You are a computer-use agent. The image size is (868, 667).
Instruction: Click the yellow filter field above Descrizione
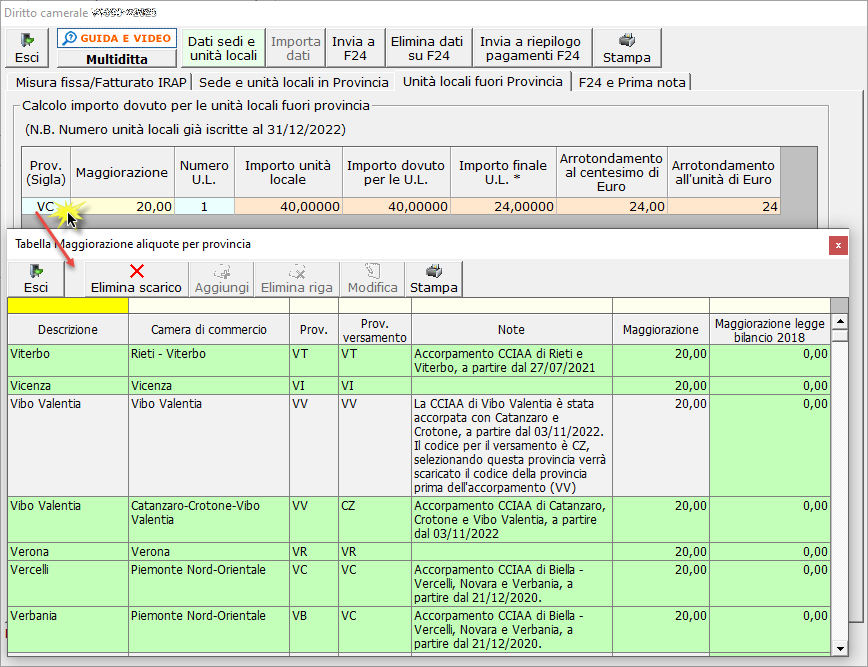[67, 306]
